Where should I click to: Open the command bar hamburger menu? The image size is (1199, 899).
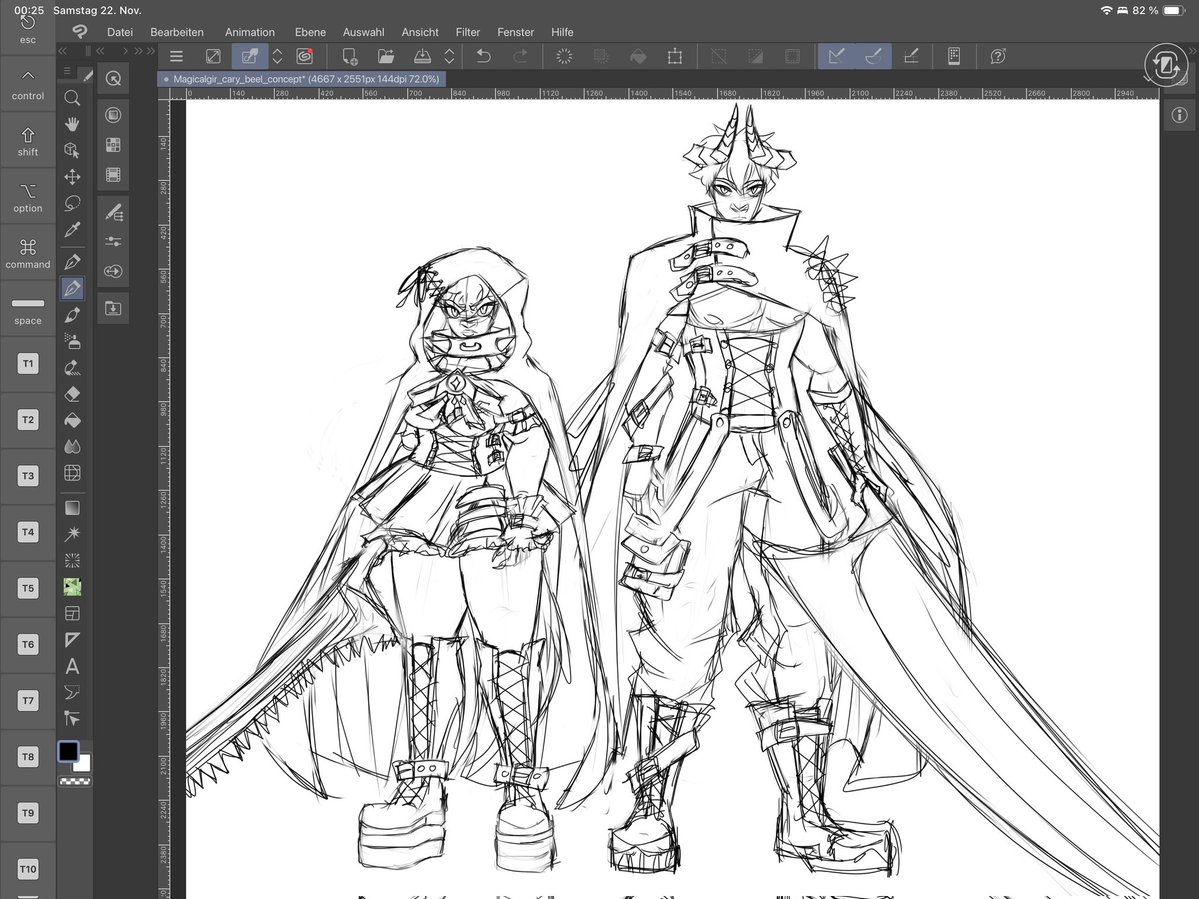click(x=176, y=56)
